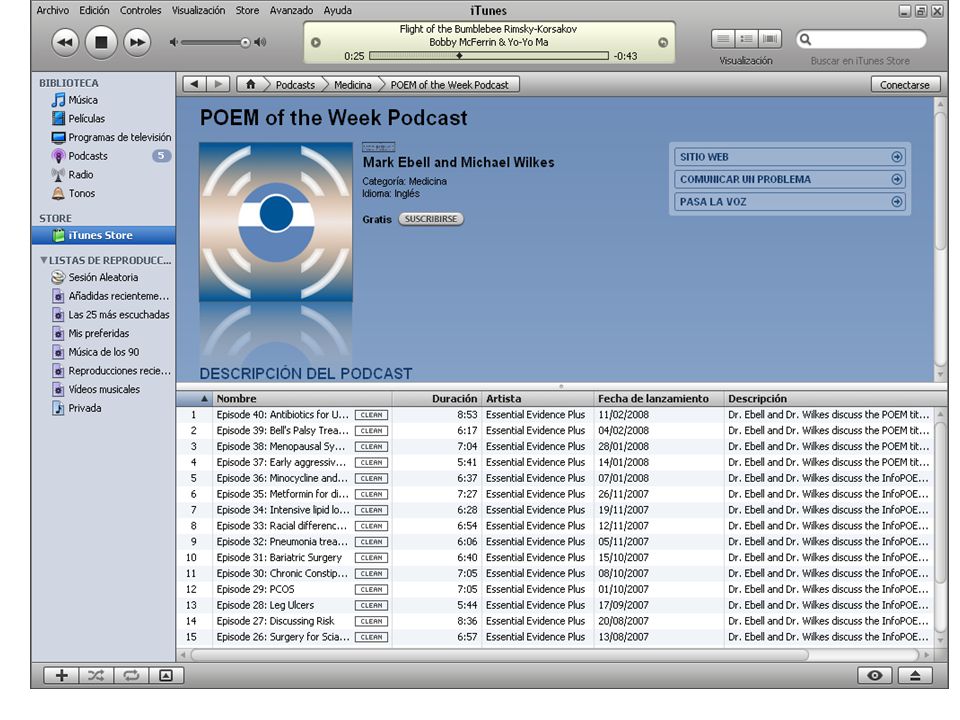Click the podcast cover artwork
The image size is (960, 720).
pos(276,222)
